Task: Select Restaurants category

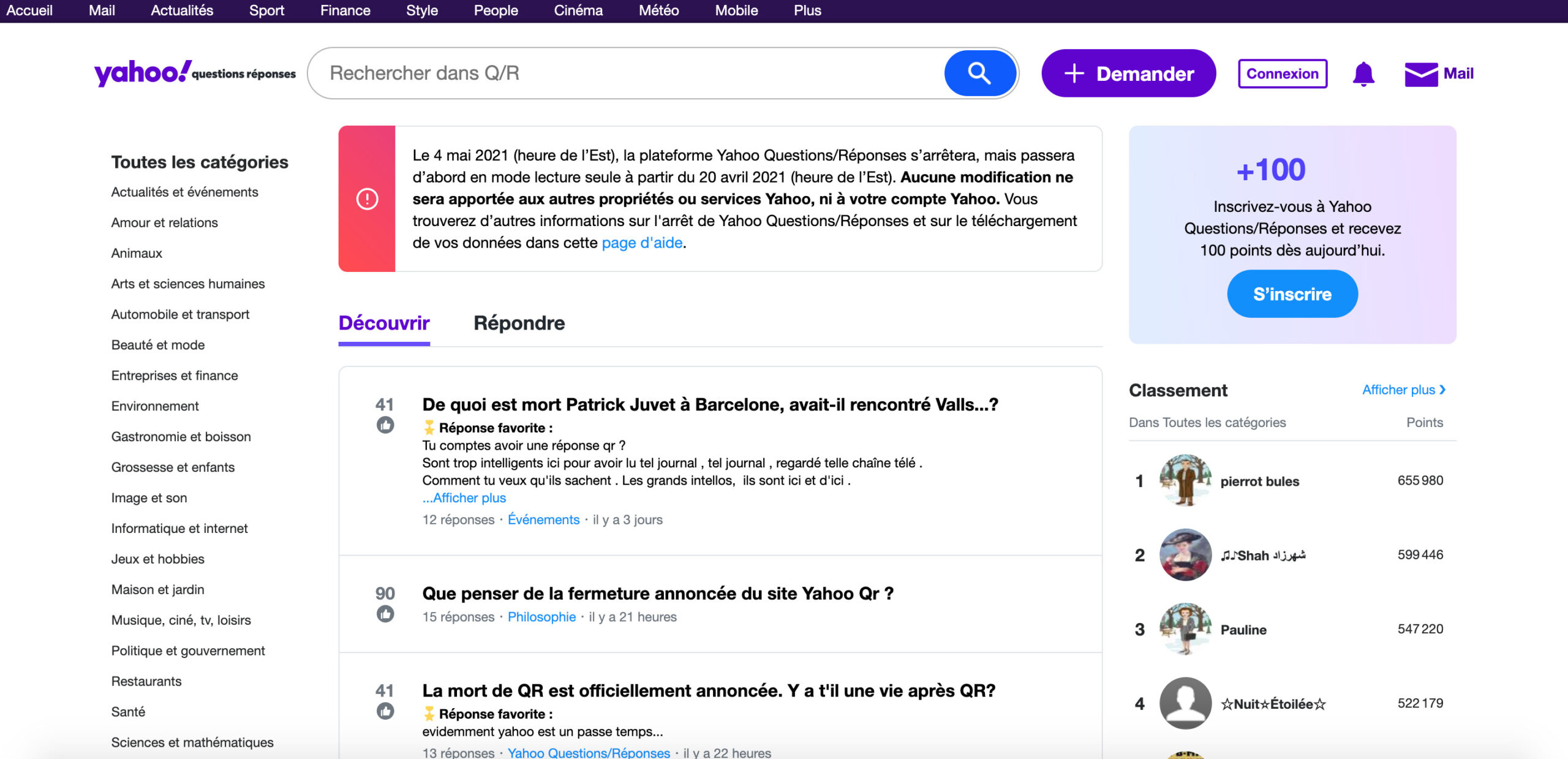Action: click(146, 682)
